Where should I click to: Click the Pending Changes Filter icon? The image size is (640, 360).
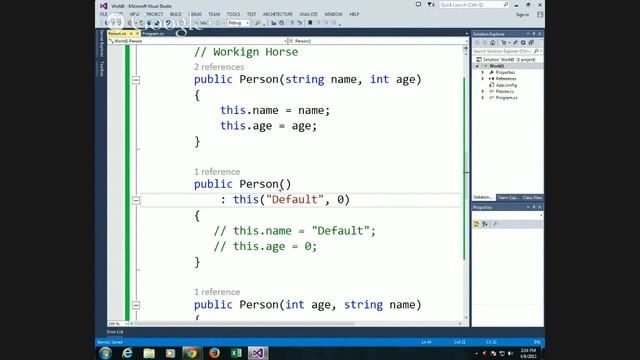tap(504, 42)
